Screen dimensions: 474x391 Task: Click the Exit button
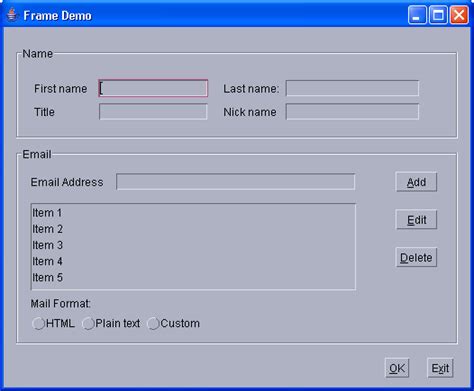click(440, 368)
